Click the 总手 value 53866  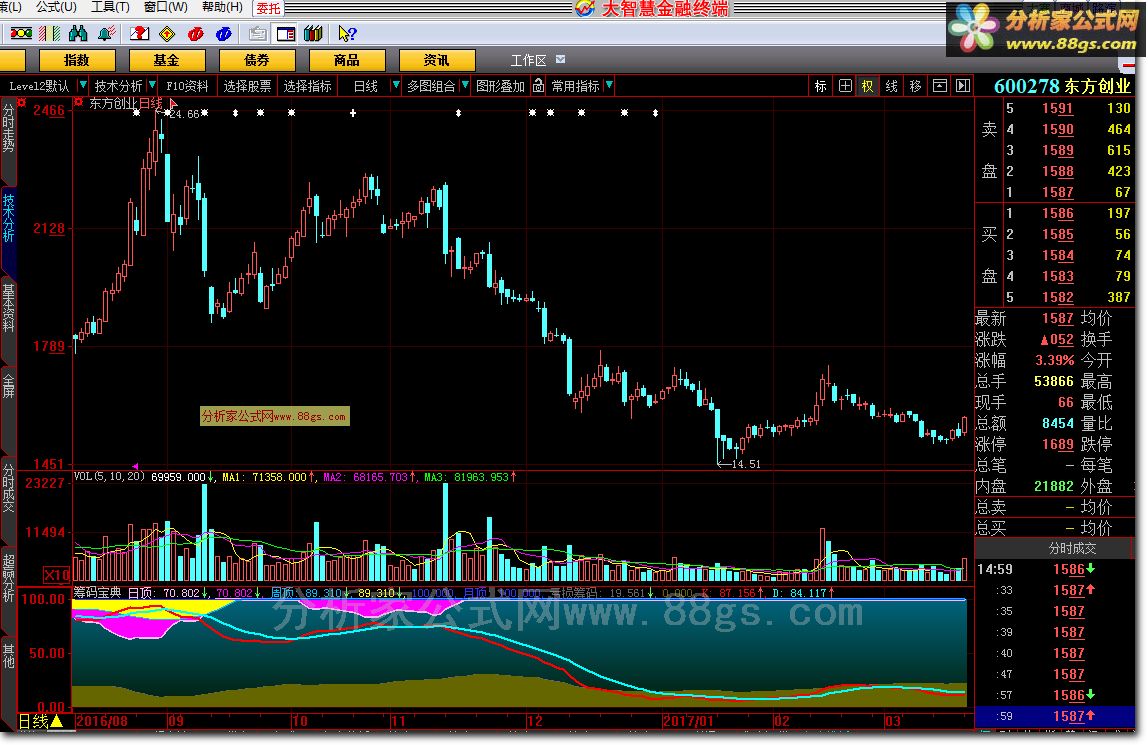click(1054, 381)
